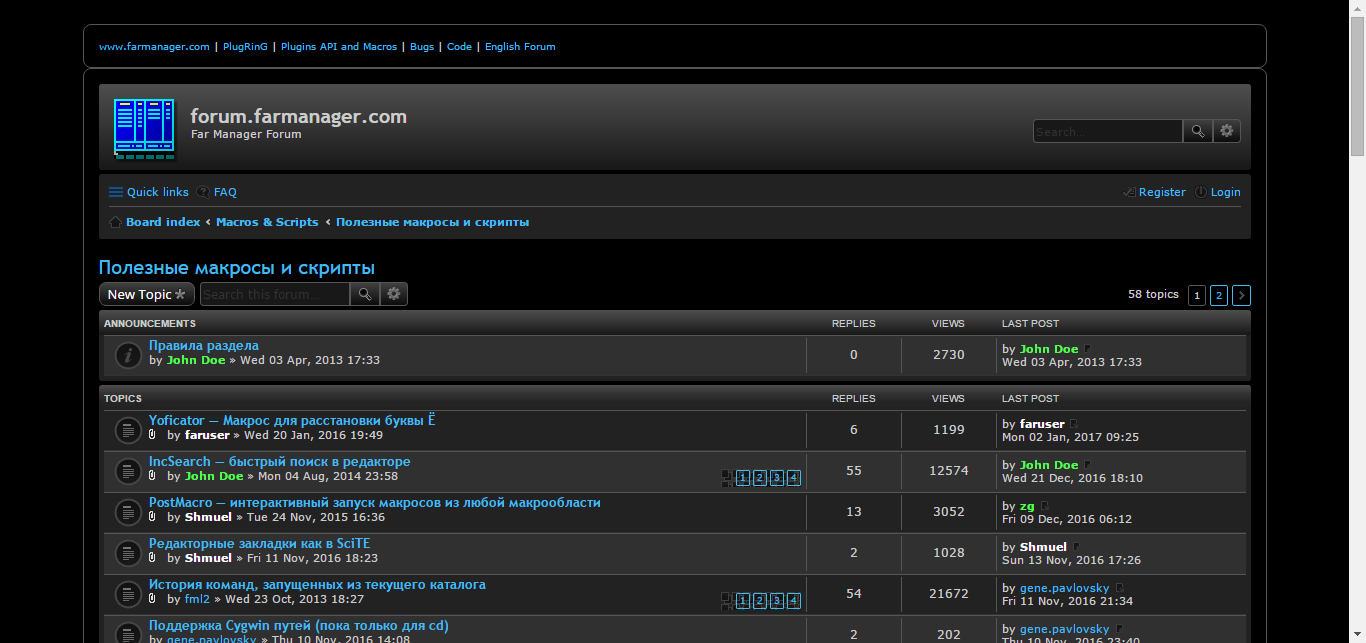This screenshot has width=1366, height=643.
Task: Click the home icon in breadcrumb bar
Action: [115, 221]
